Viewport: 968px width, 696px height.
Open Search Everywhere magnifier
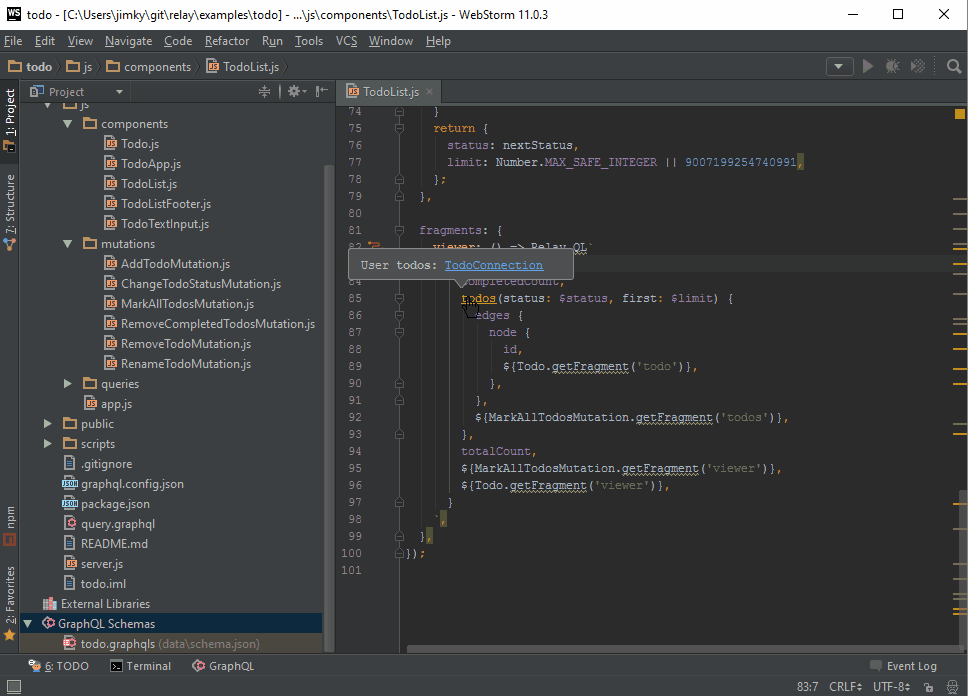952,66
